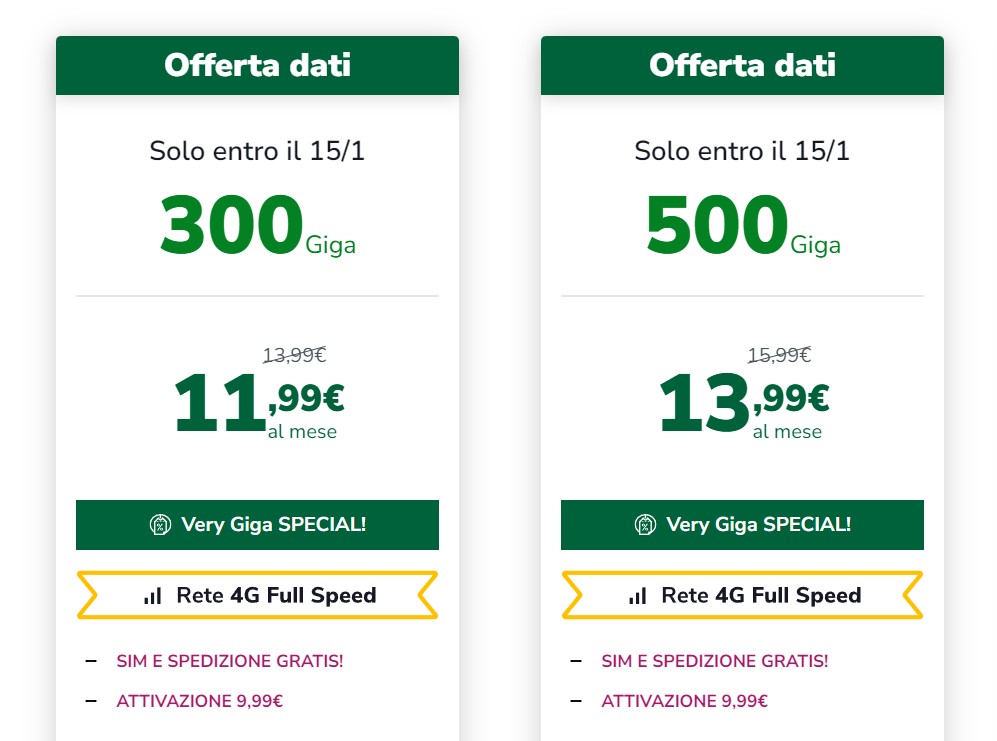997x741 pixels.
Task: Click signal bars icon in left card
Action: (x=153, y=596)
